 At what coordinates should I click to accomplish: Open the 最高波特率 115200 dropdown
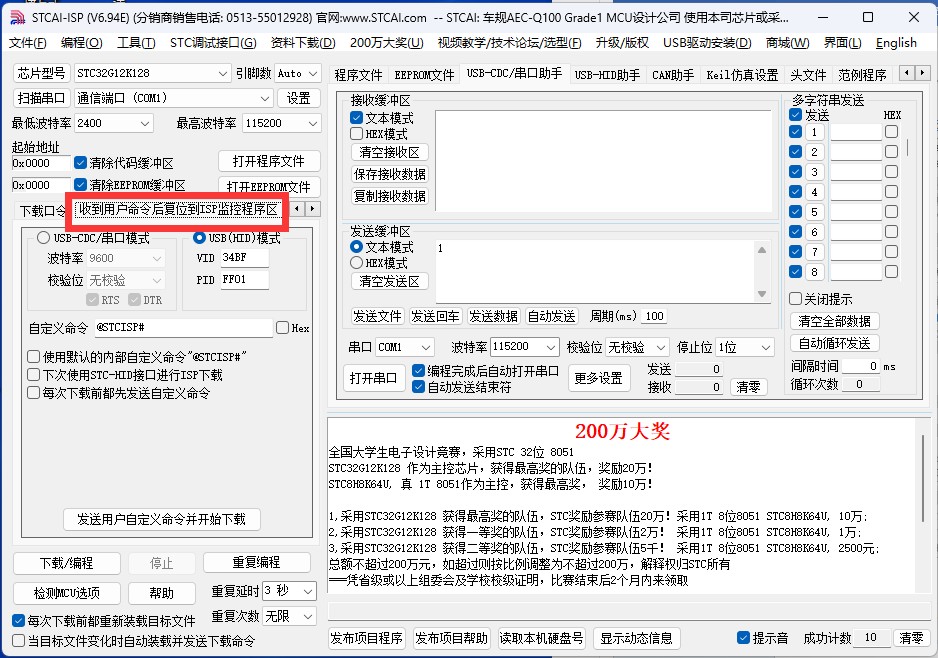point(282,123)
